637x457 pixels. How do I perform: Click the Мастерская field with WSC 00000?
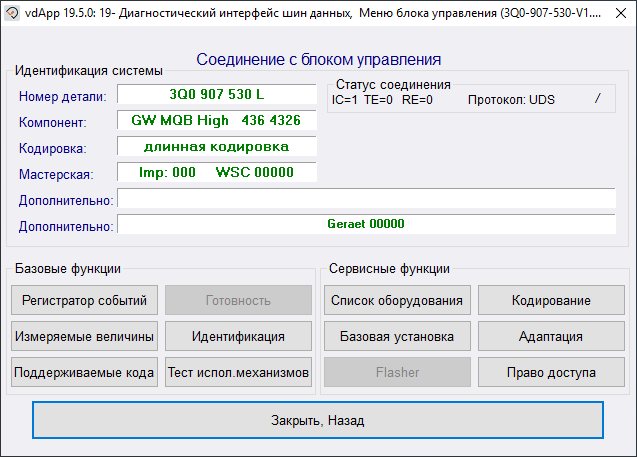[x=217, y=173]
